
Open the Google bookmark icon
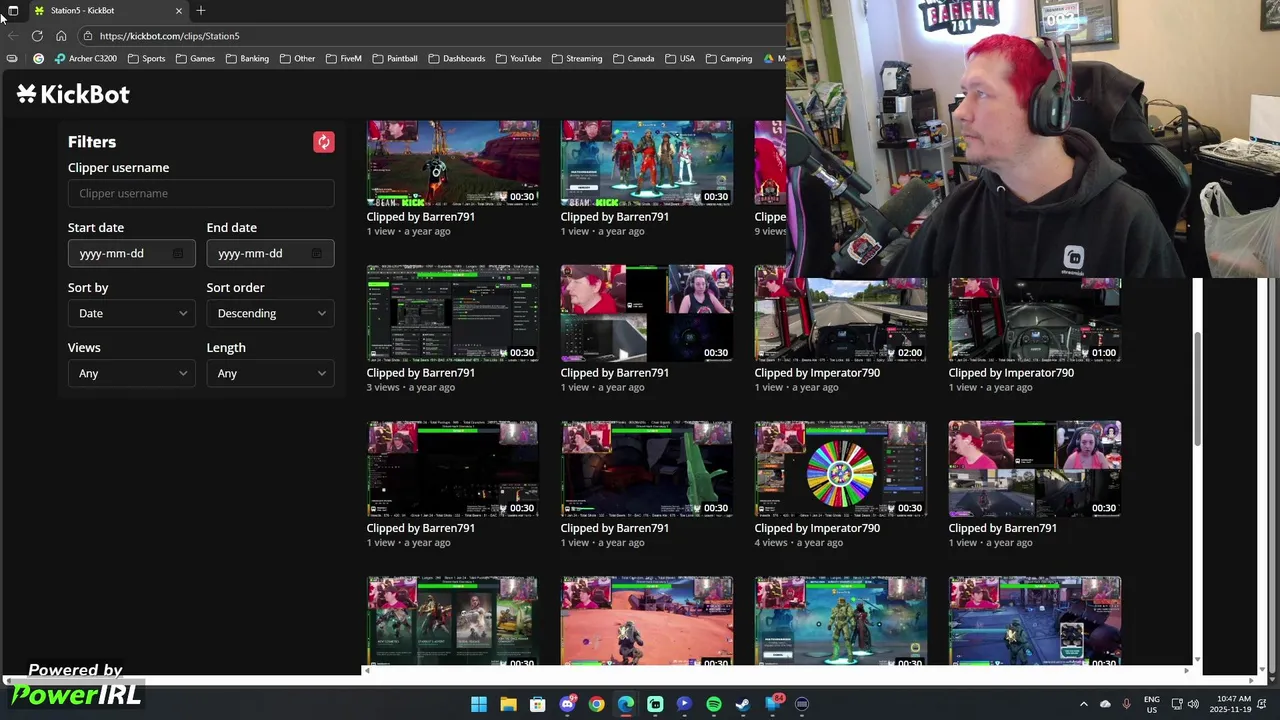[38, 59]
